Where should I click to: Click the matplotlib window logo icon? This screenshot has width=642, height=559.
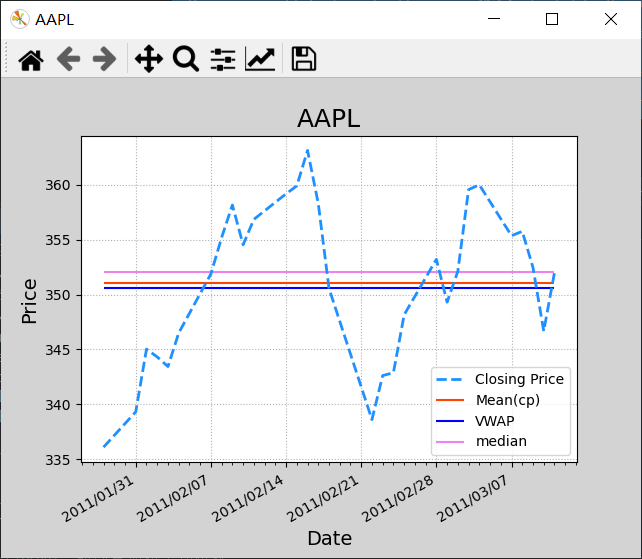(19, 19)
